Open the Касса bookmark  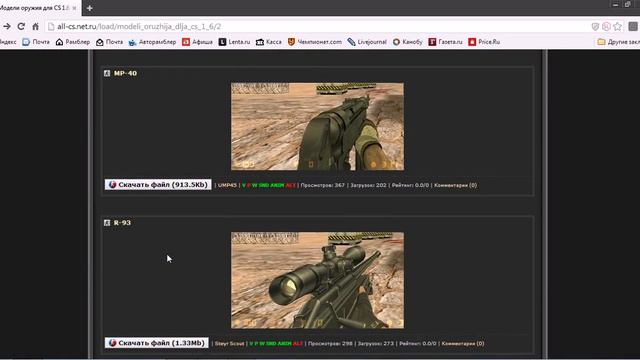click(x=269, y=42)
